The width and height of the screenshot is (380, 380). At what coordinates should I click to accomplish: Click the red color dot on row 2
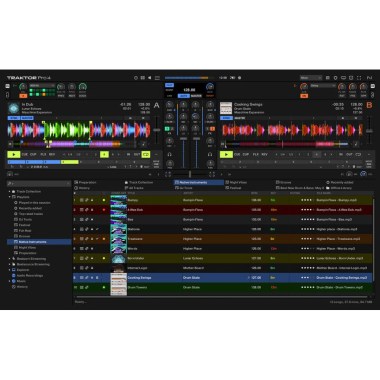tap(104, 210)
